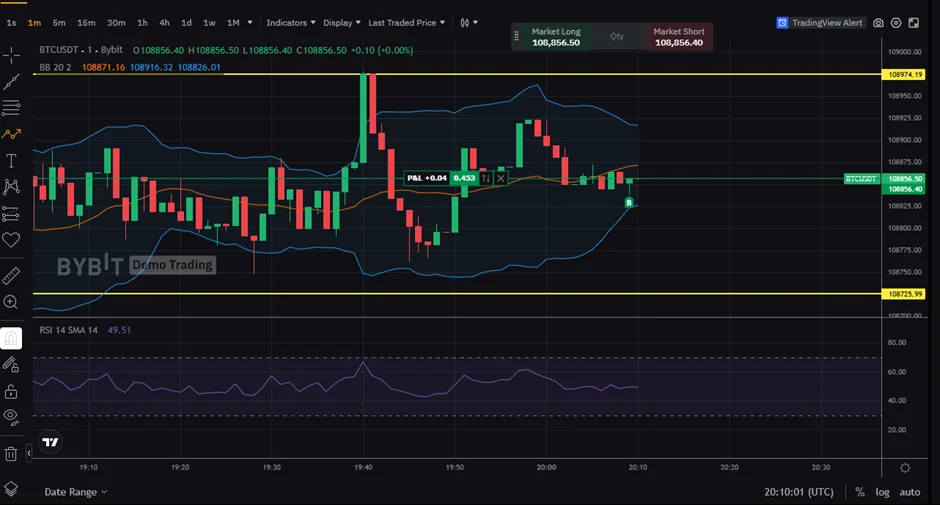Switch to the 1s timeframe
This screenshot has width=940, height=505.
11,23
